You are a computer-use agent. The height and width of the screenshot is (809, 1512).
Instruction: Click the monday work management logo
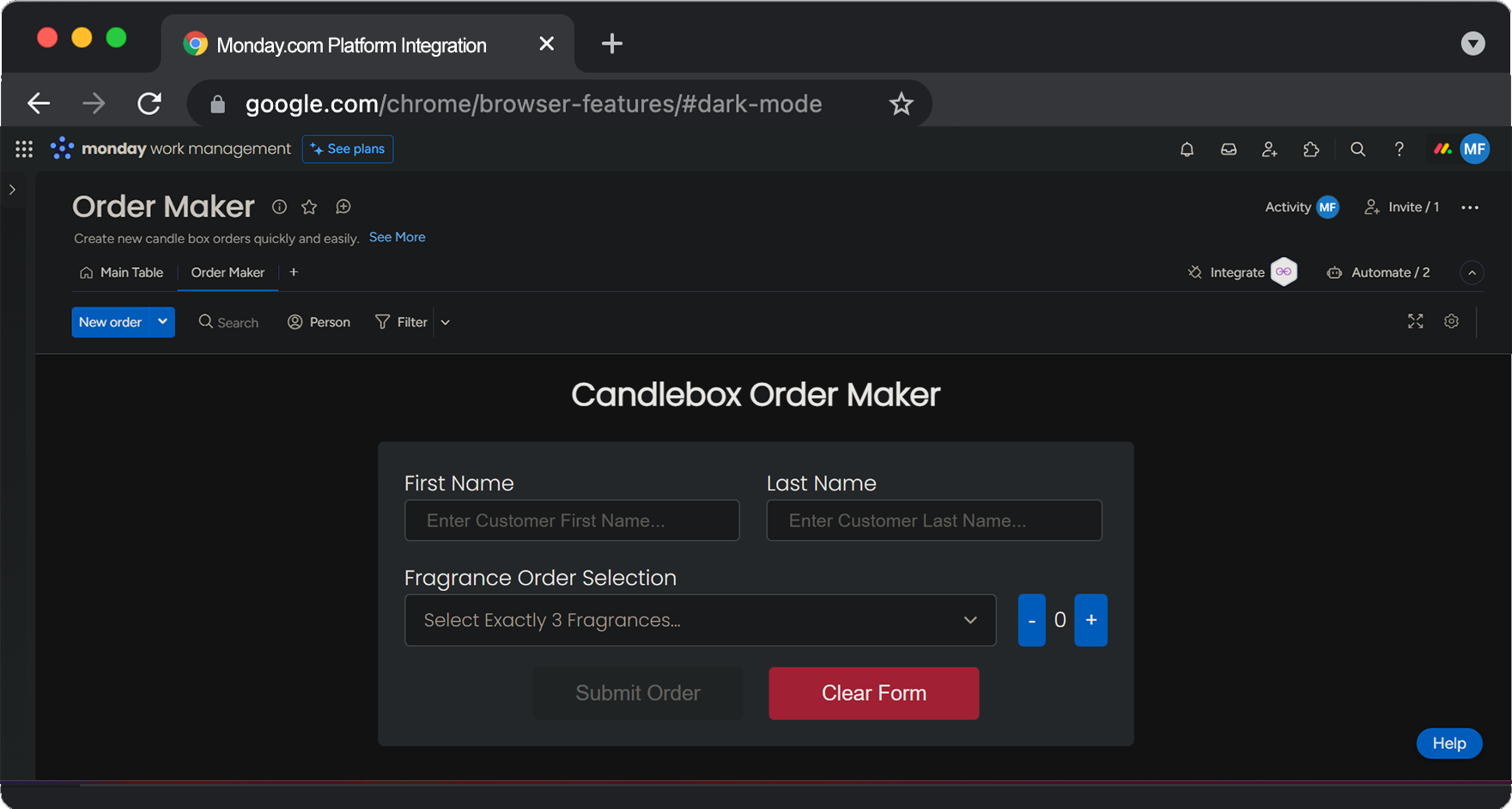click(x=171, y=149)
